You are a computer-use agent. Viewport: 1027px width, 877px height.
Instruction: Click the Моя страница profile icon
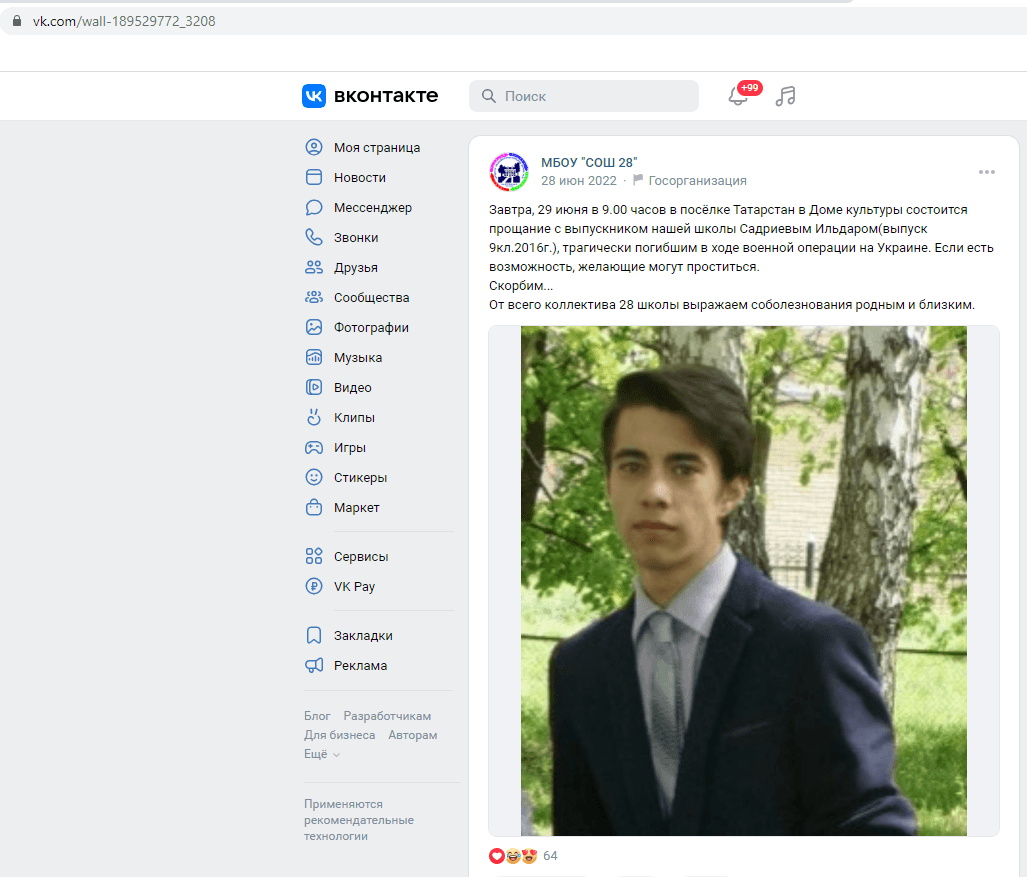click(x=314, y=147)
